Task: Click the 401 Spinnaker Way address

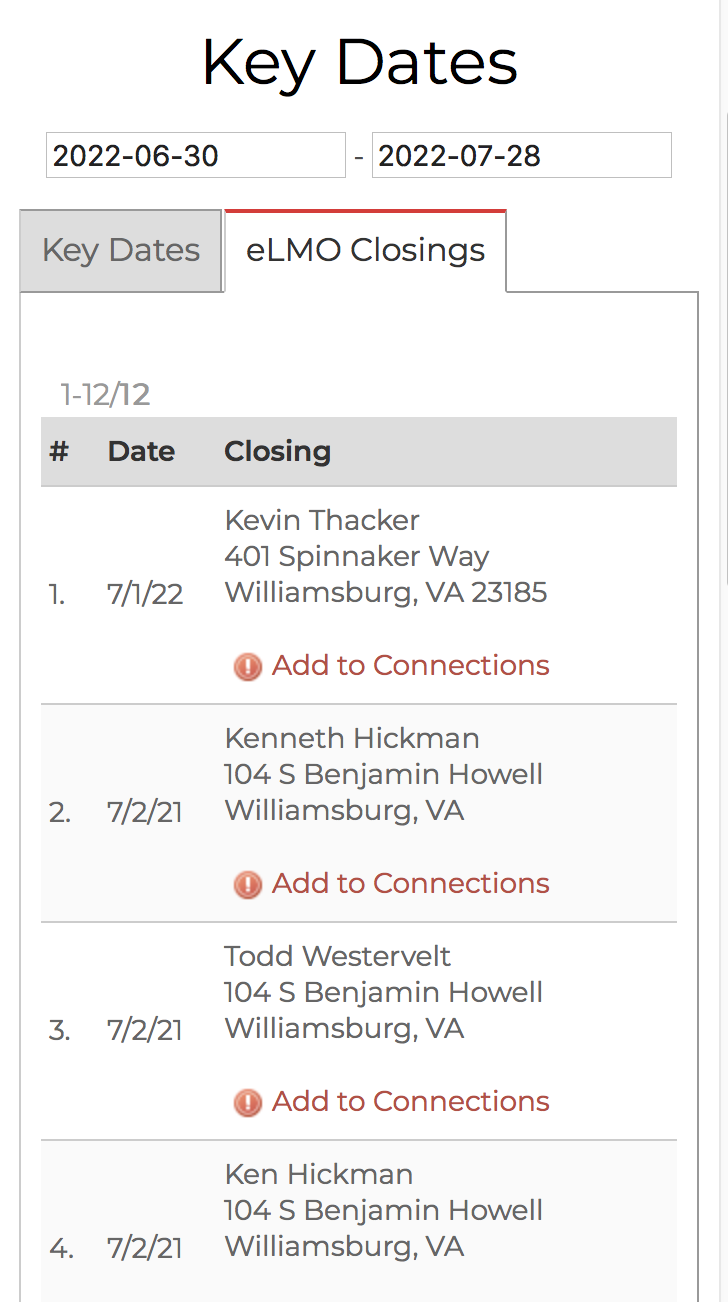Action: tap(357, 556)
